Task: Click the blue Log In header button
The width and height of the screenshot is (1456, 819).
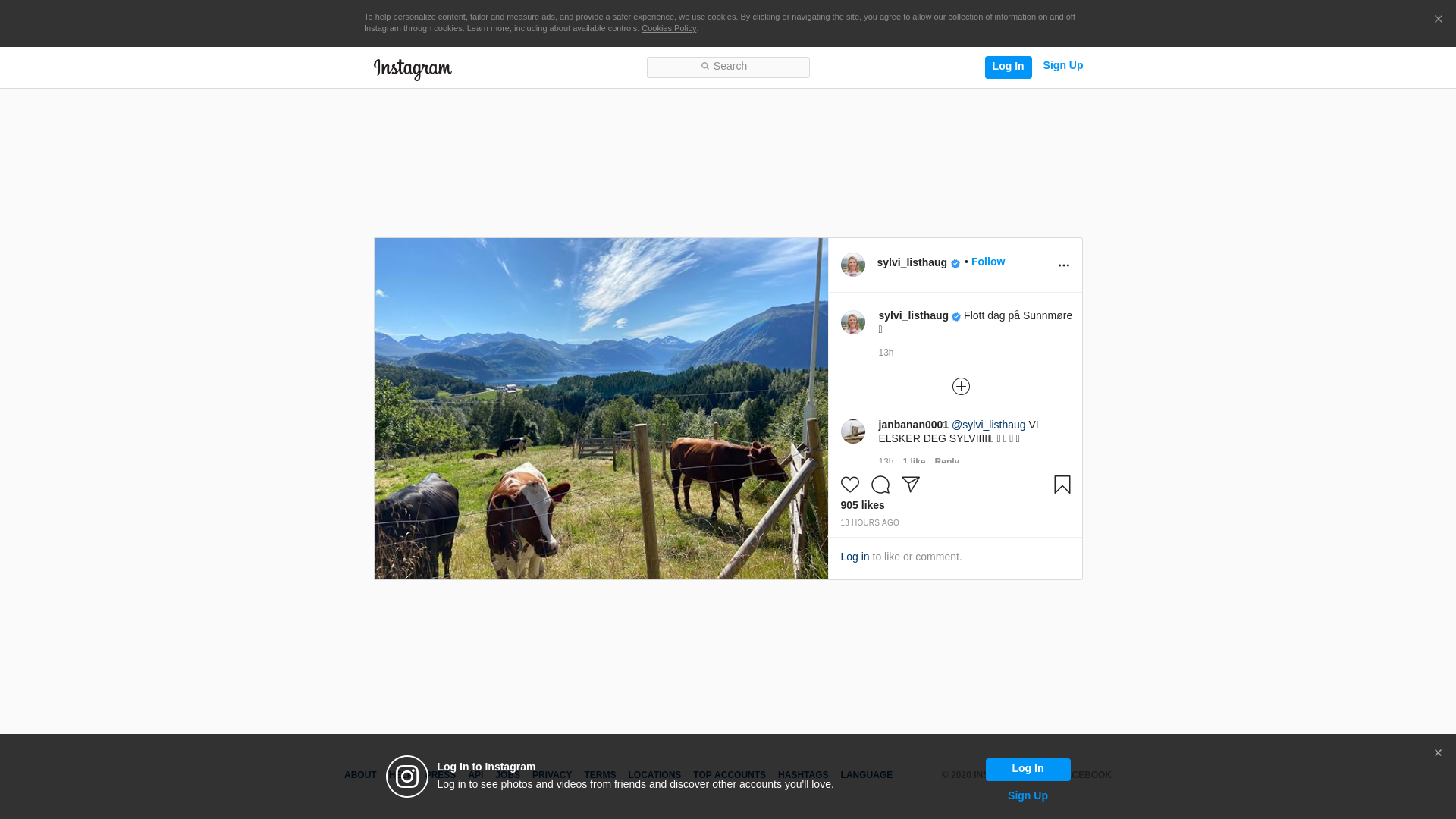Action: click(x=1008, y=67)
